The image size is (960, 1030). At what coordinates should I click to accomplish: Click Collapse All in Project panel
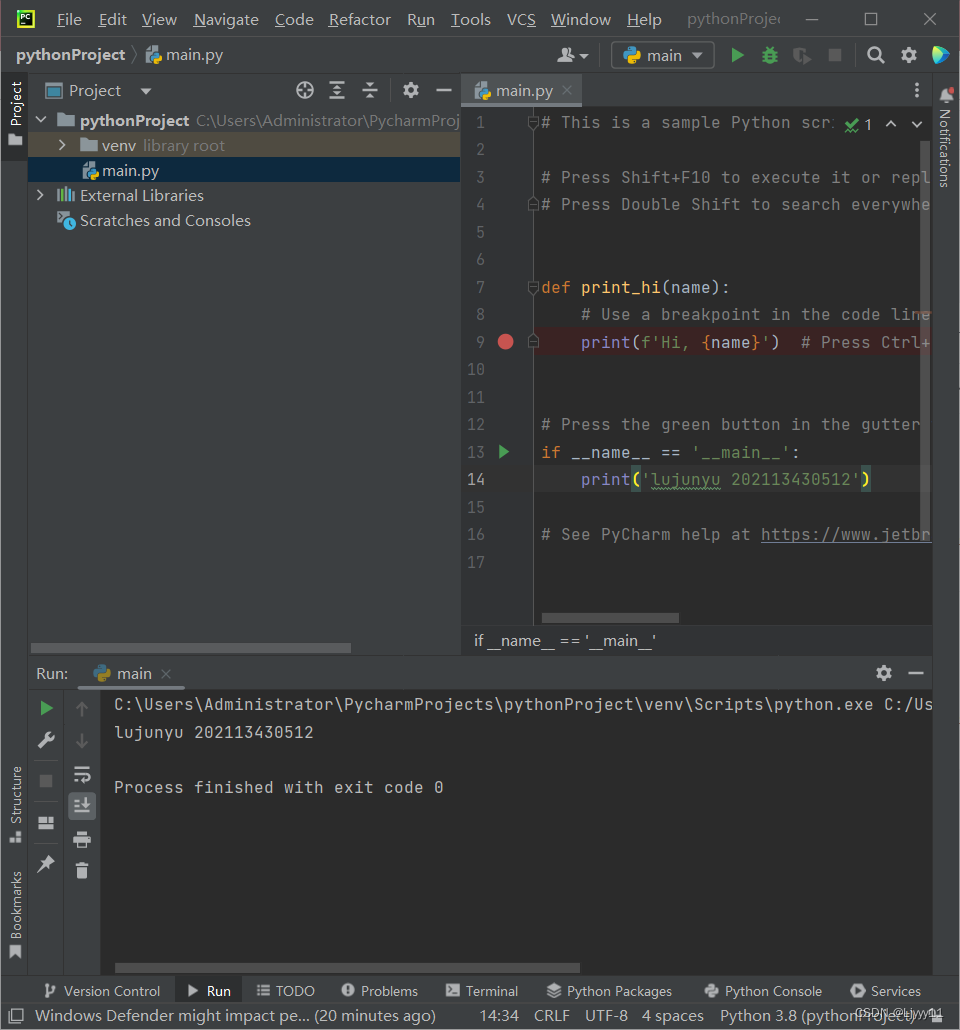click(x=370, y=90)
